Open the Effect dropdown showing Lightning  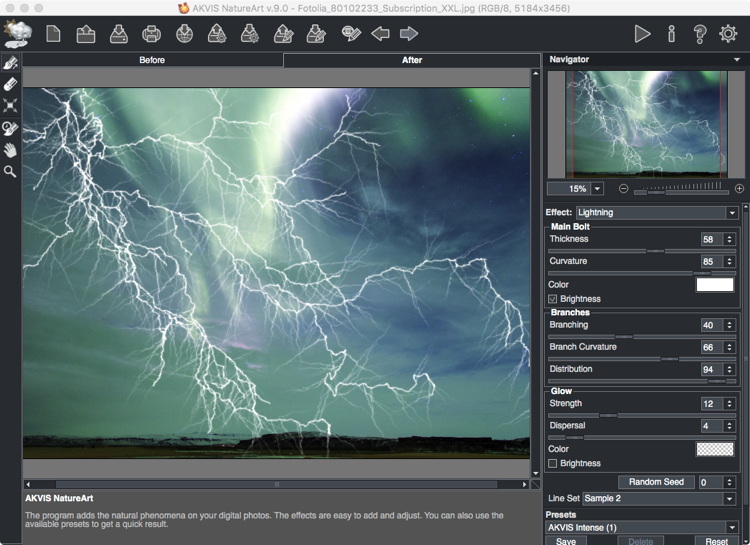[x=656, y=212]
